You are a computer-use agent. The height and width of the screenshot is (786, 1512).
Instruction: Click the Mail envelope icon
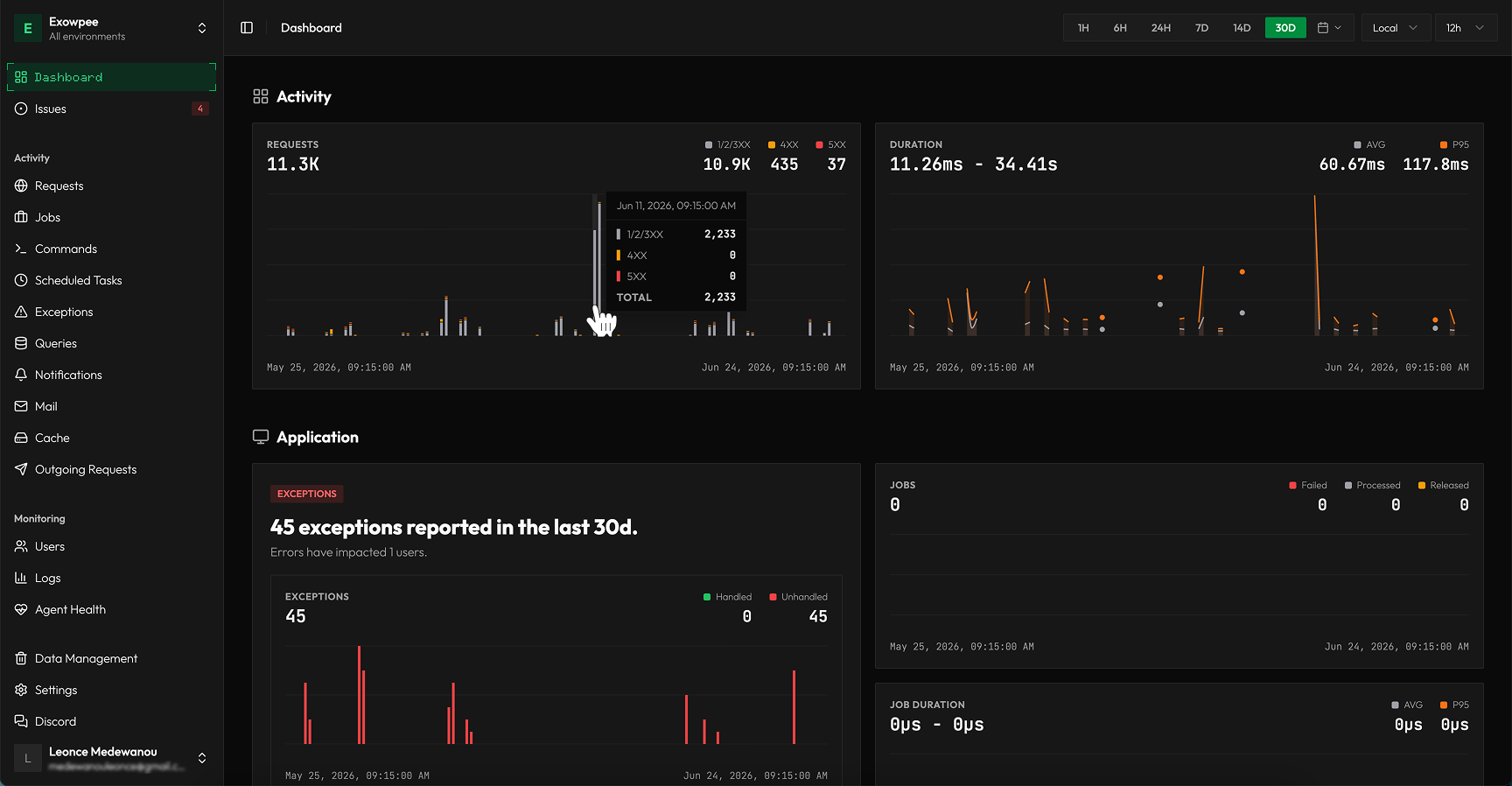click(x=21, y=406)
